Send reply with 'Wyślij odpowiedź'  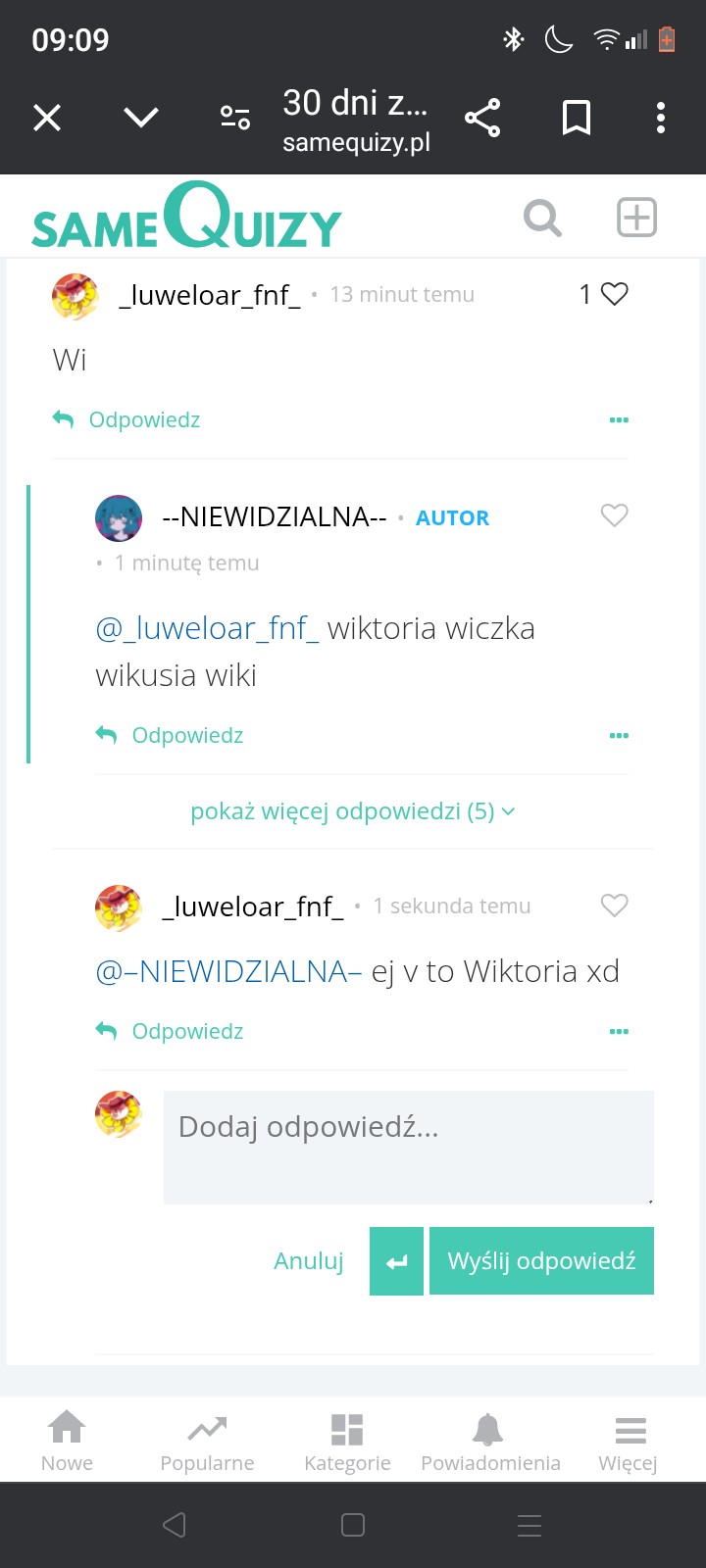pos(541,1261)
